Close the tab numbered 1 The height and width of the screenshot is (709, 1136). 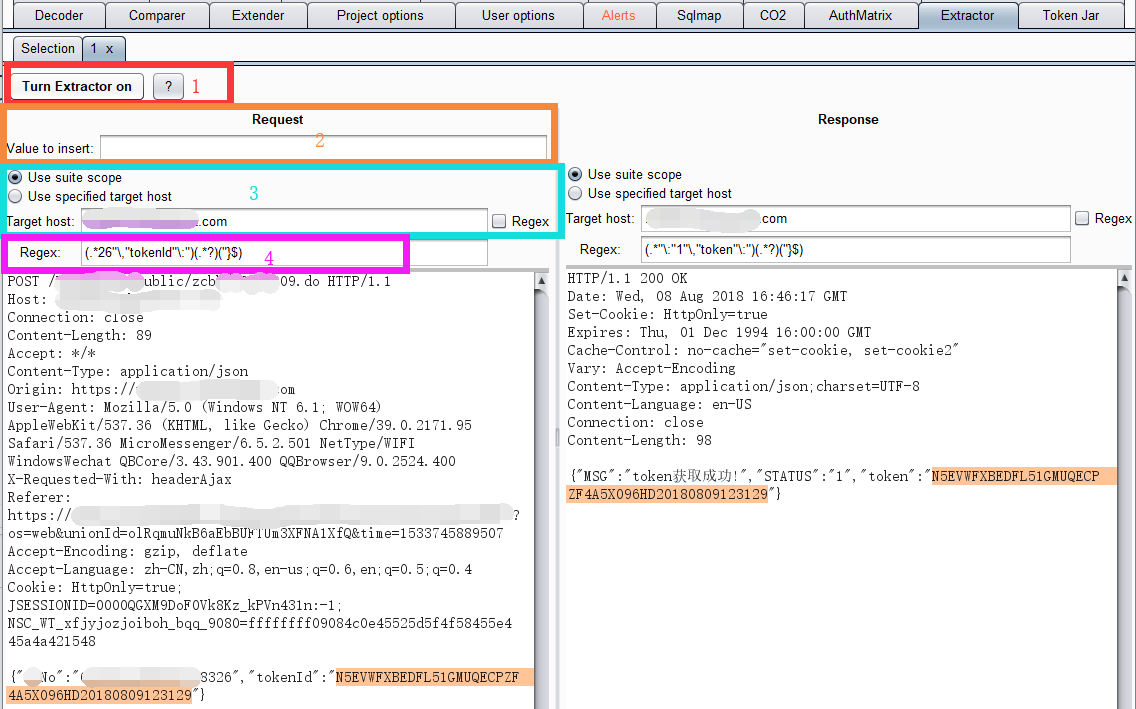click(110, 49)
